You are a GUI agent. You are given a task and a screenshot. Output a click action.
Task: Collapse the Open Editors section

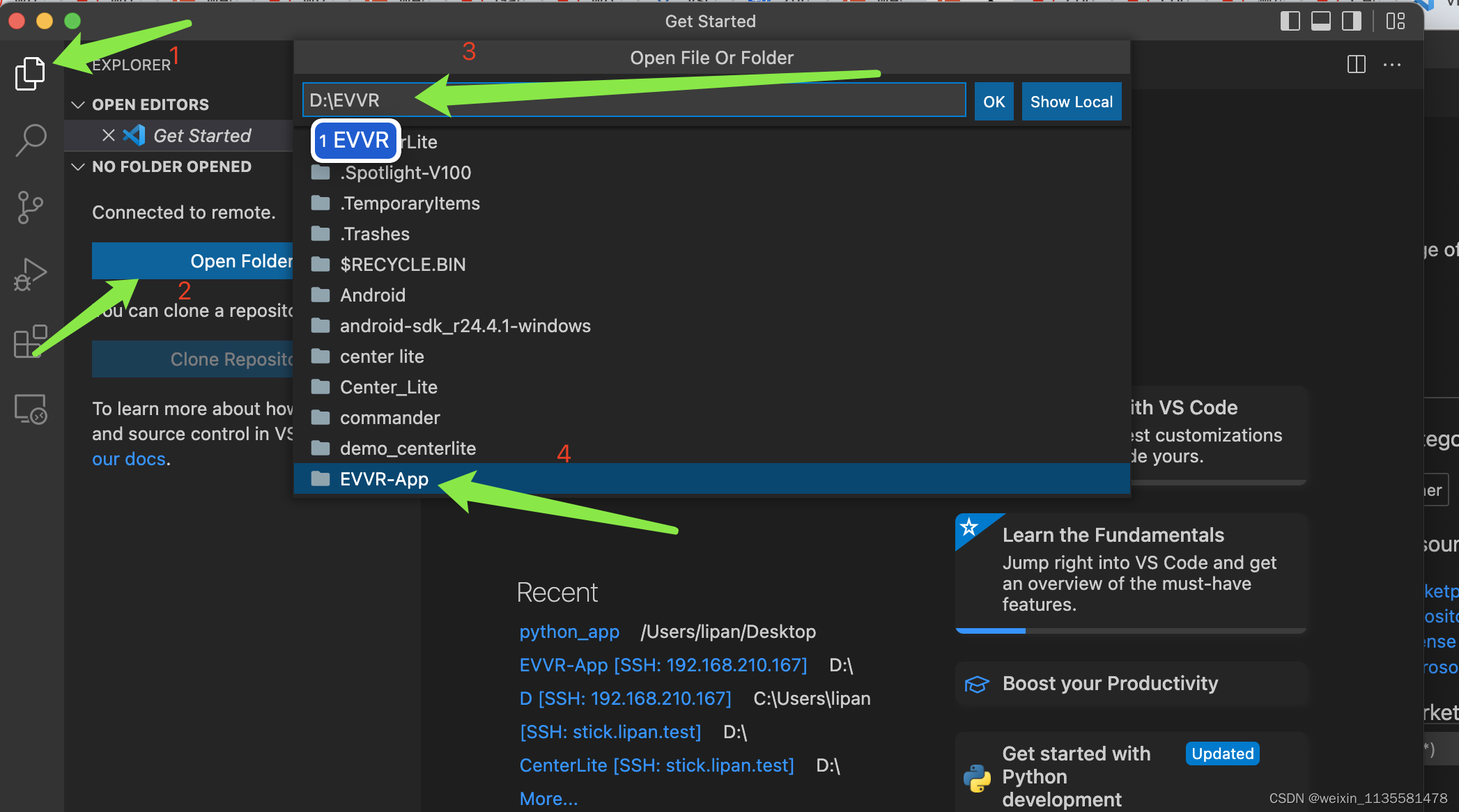[78, 104]
